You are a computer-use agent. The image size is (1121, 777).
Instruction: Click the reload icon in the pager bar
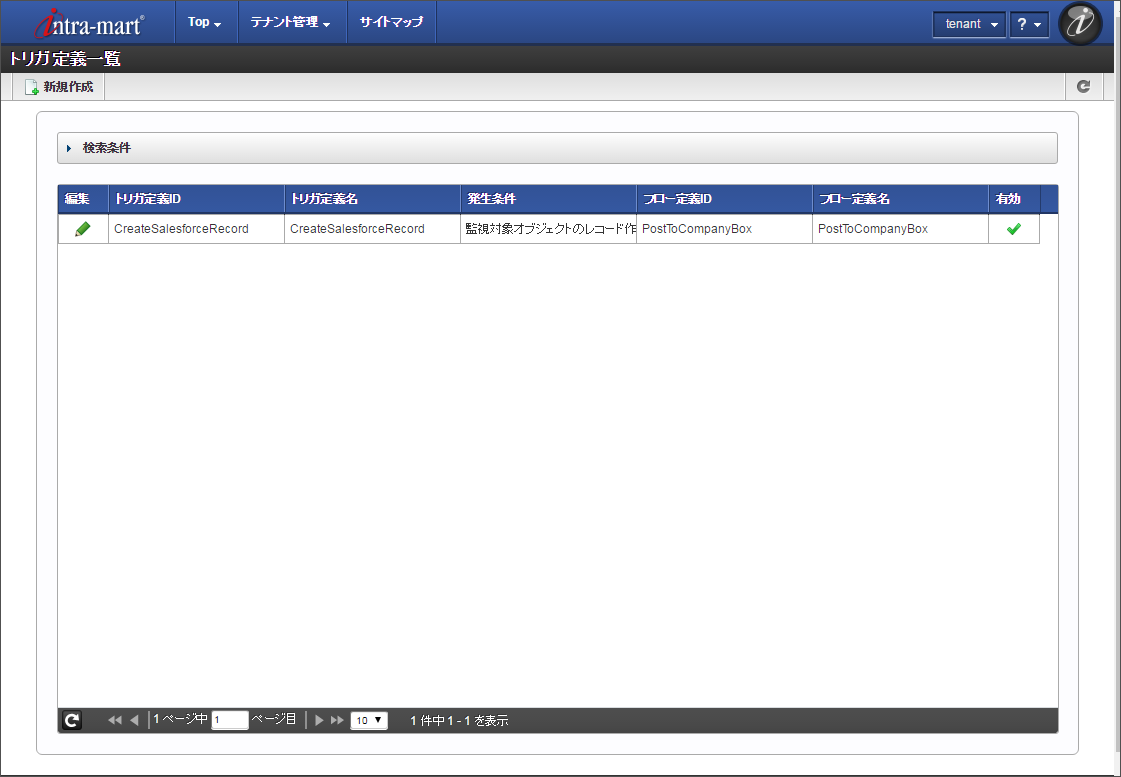[71, 719]
